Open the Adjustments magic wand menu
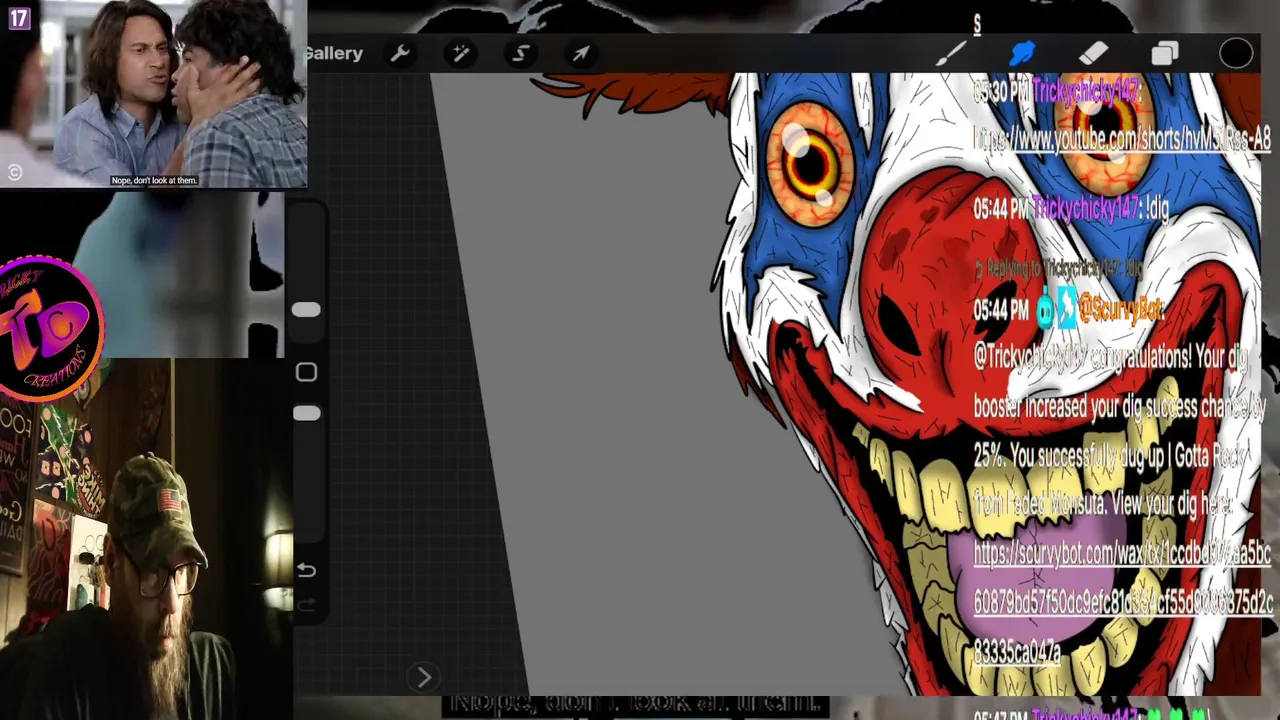The image size is (1280, 720). [461, 54]
